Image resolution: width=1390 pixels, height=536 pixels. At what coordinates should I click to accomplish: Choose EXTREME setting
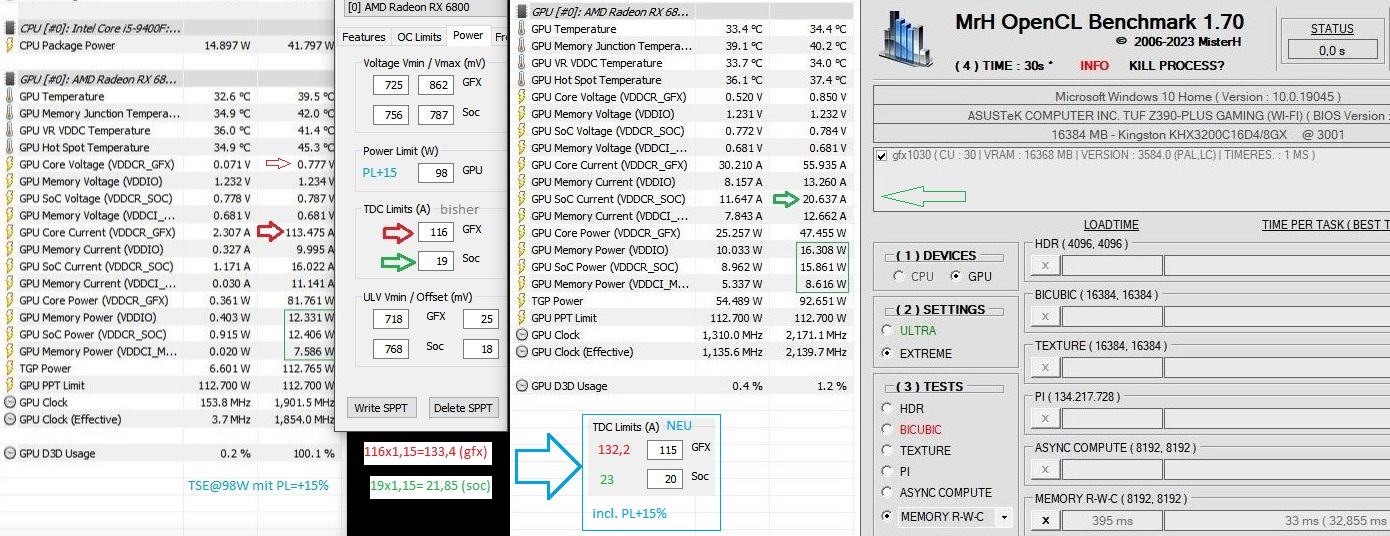click(x=887, y=353)
